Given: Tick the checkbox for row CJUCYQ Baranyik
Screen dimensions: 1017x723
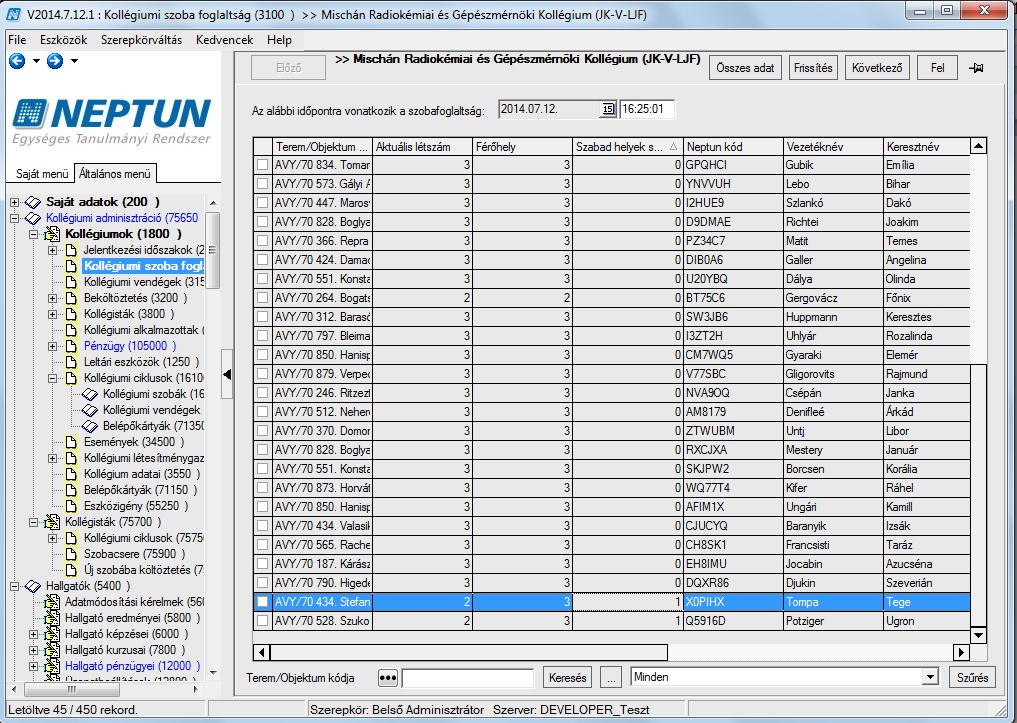Looking at the screenshot, I should pyautogui.click(x=262, y=526).
